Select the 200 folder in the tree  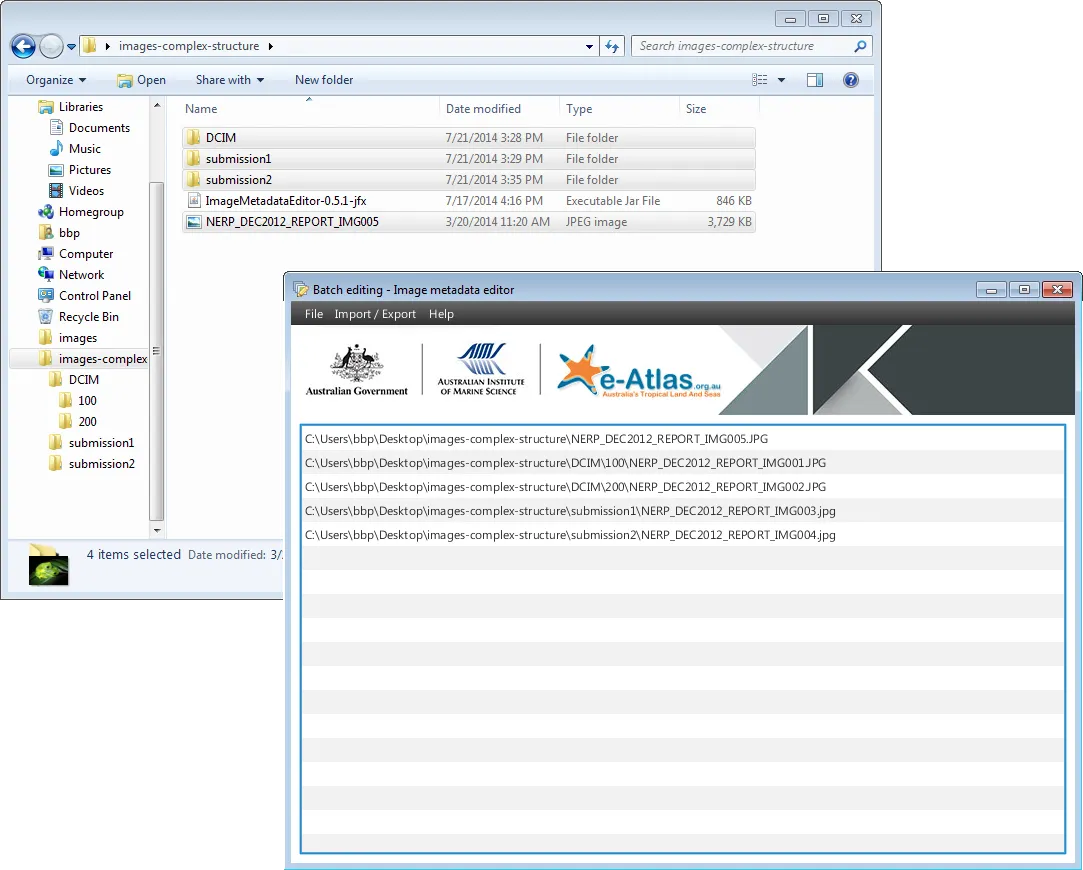[78, 422]
